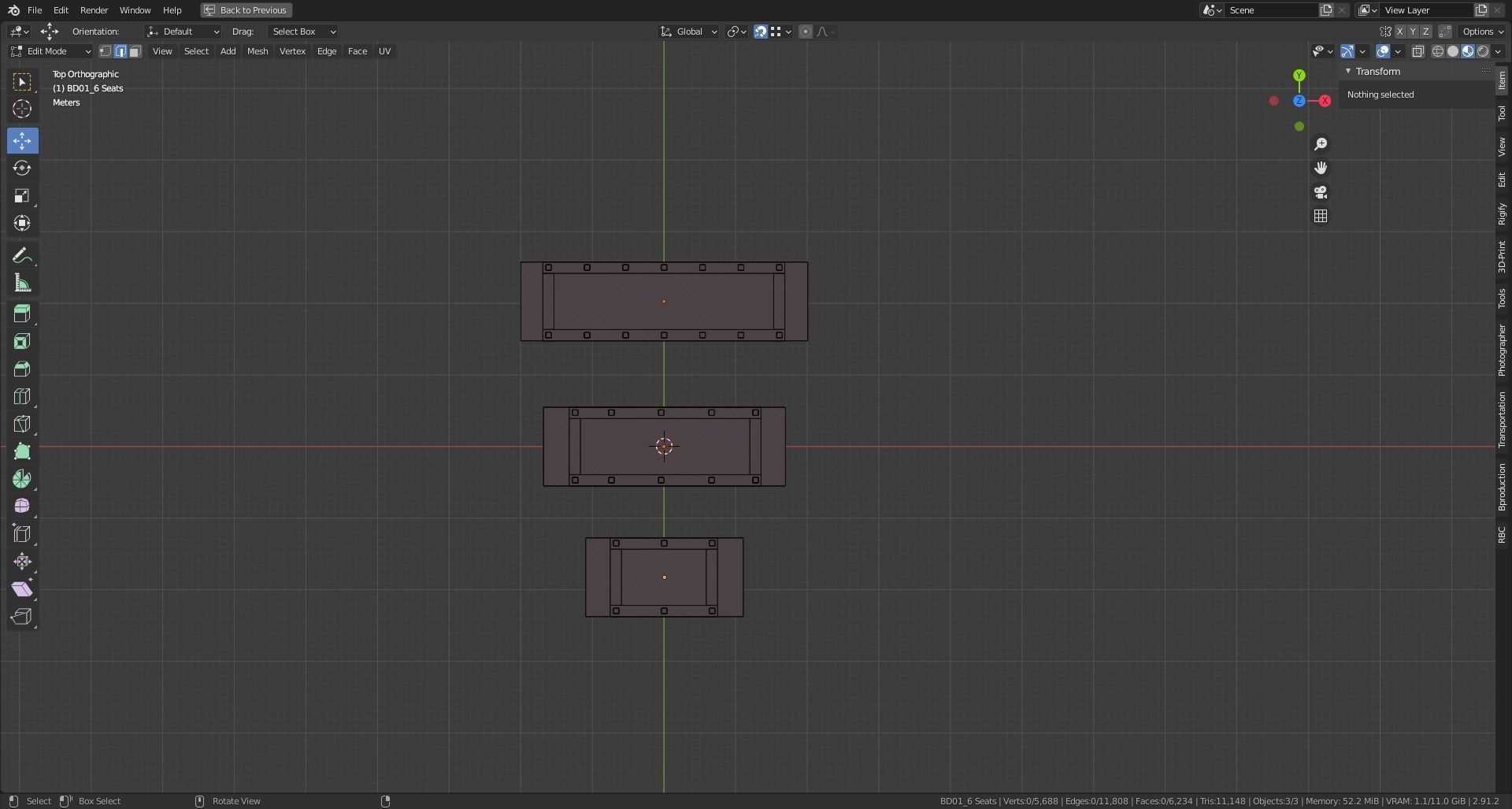Image resolution: width=1512 pixels, height=809 pixels.
Task: Enable edge select mode
Action: tap(120, 51)
